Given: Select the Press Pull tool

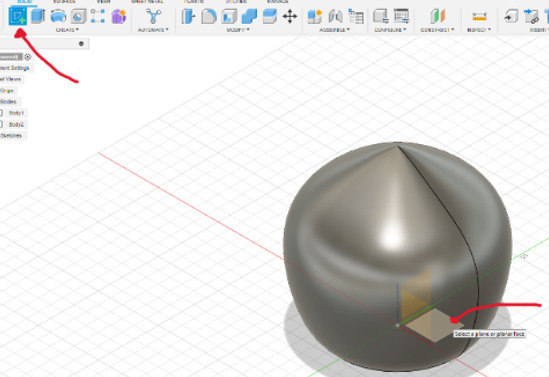Looking at the screenshot, I should tap(188, 16).
